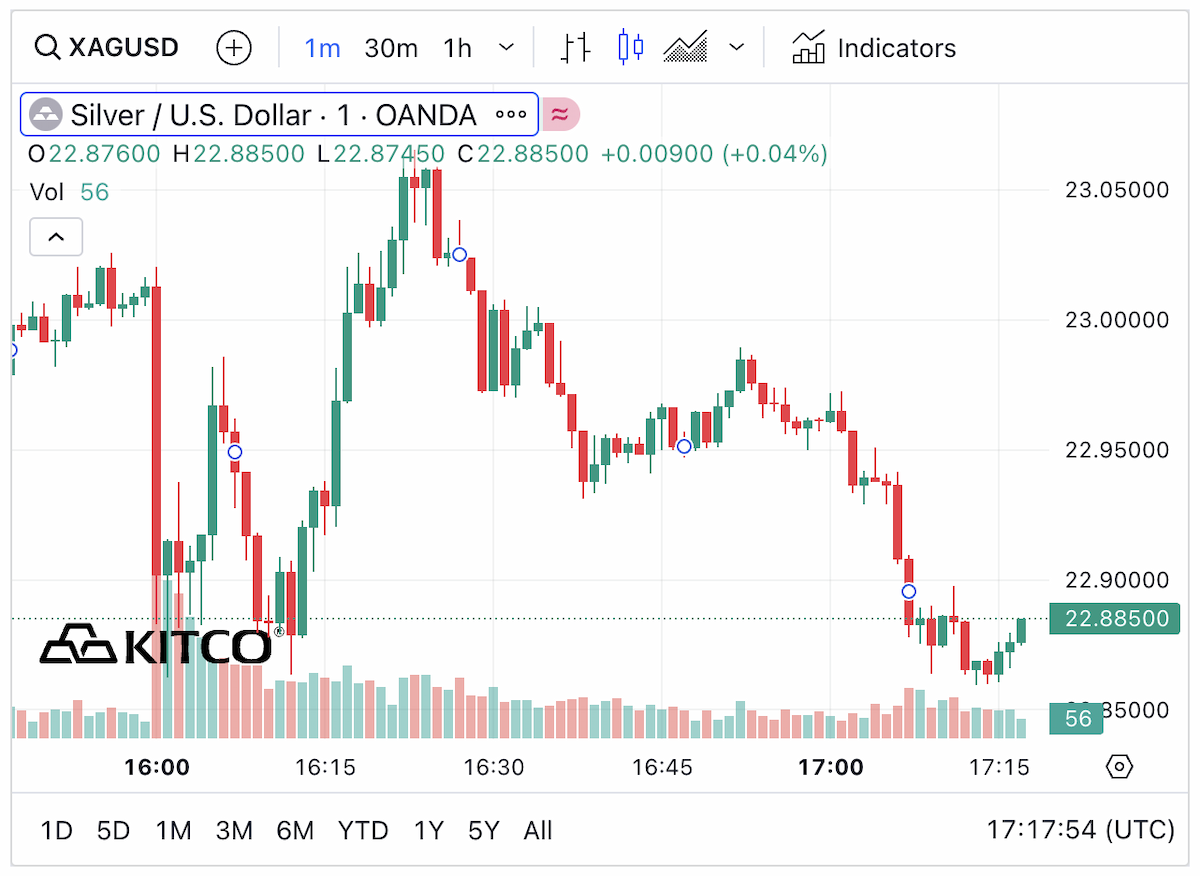
Task: Select the area chart style icon
Action: click(686, 47)
